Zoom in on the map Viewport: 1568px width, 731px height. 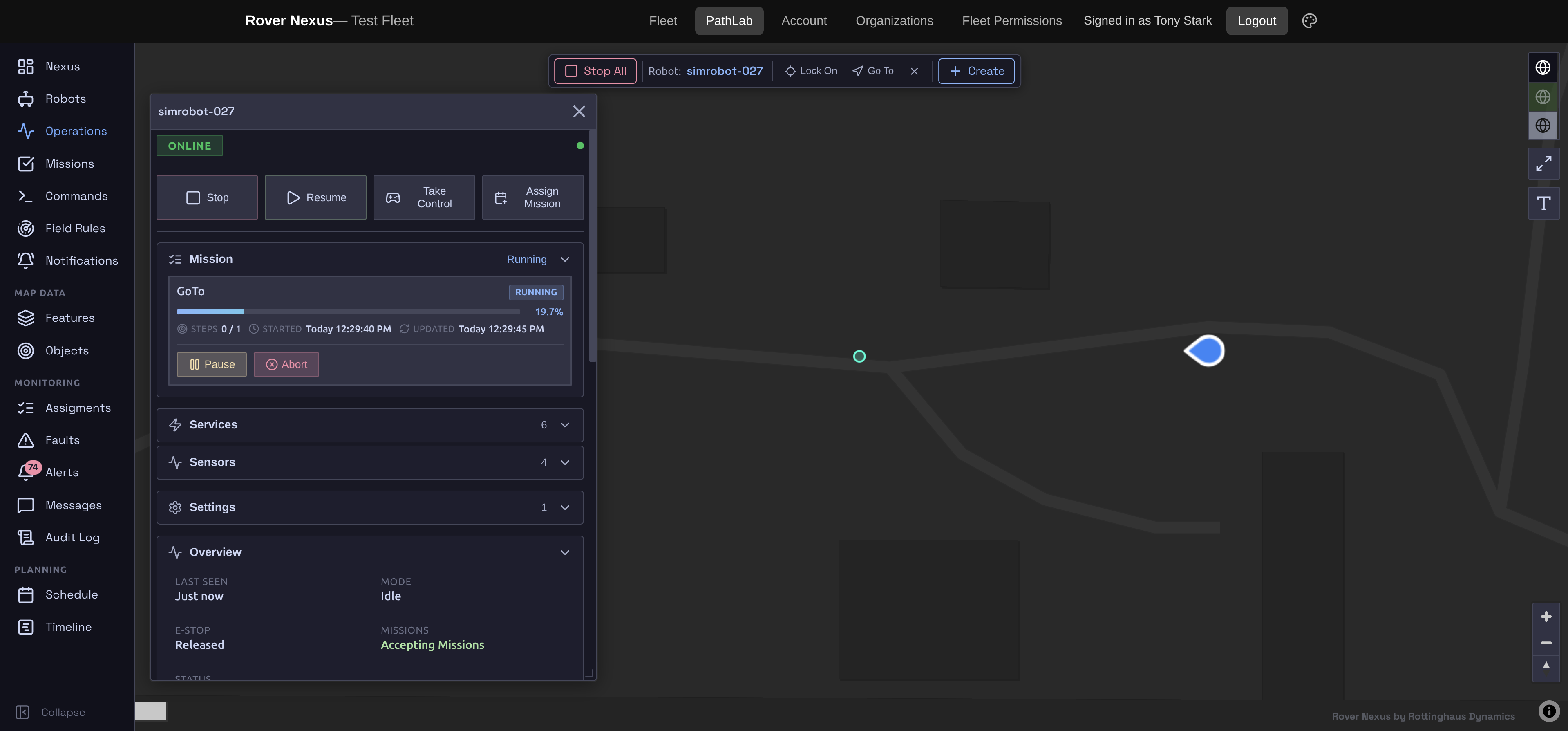[x=1546, y=617]
